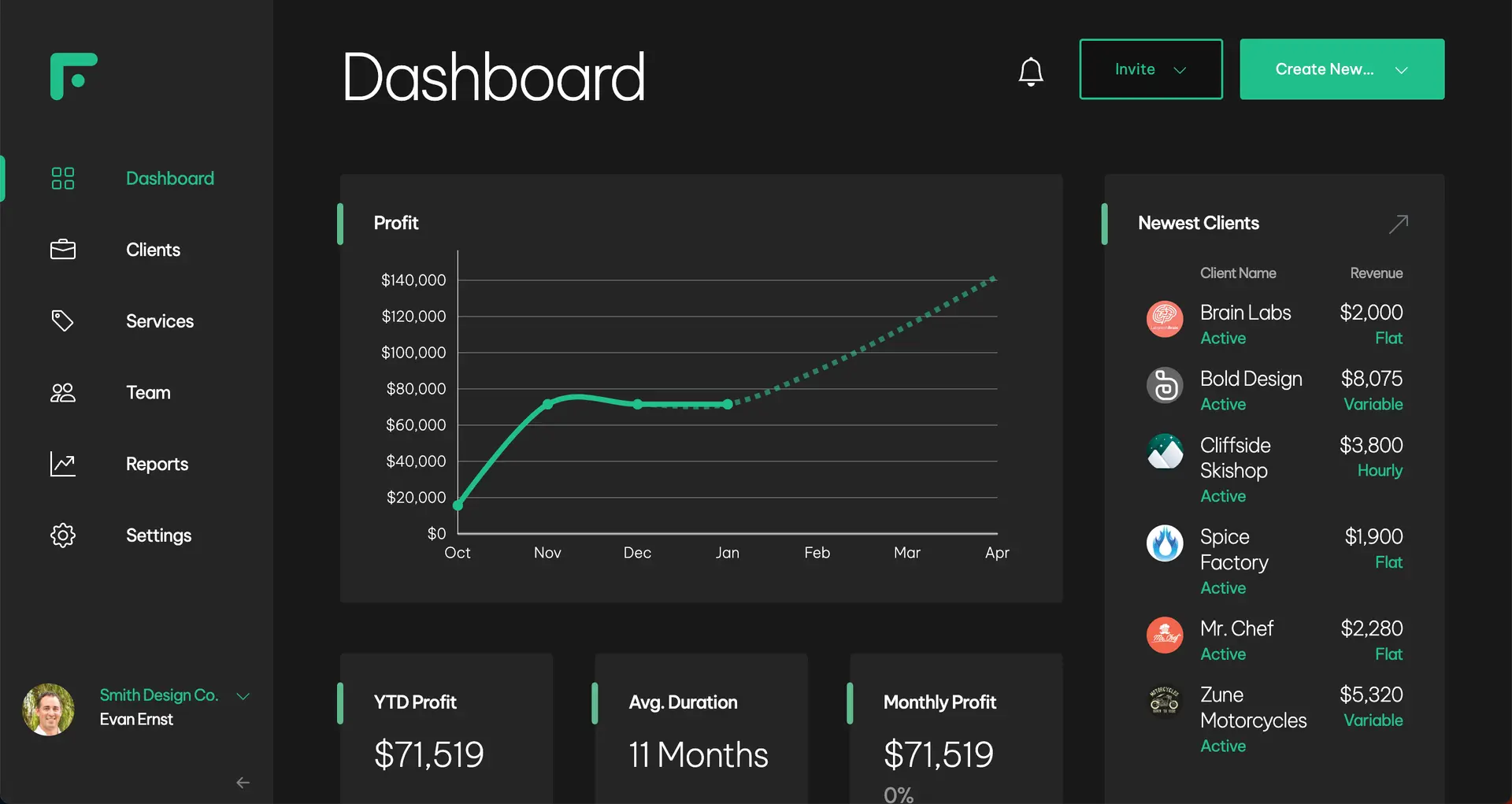Open the Invite dropdown
The height and width of the screenshot is (804, 1512).
pyautogui.click(x=1151, y=69)
